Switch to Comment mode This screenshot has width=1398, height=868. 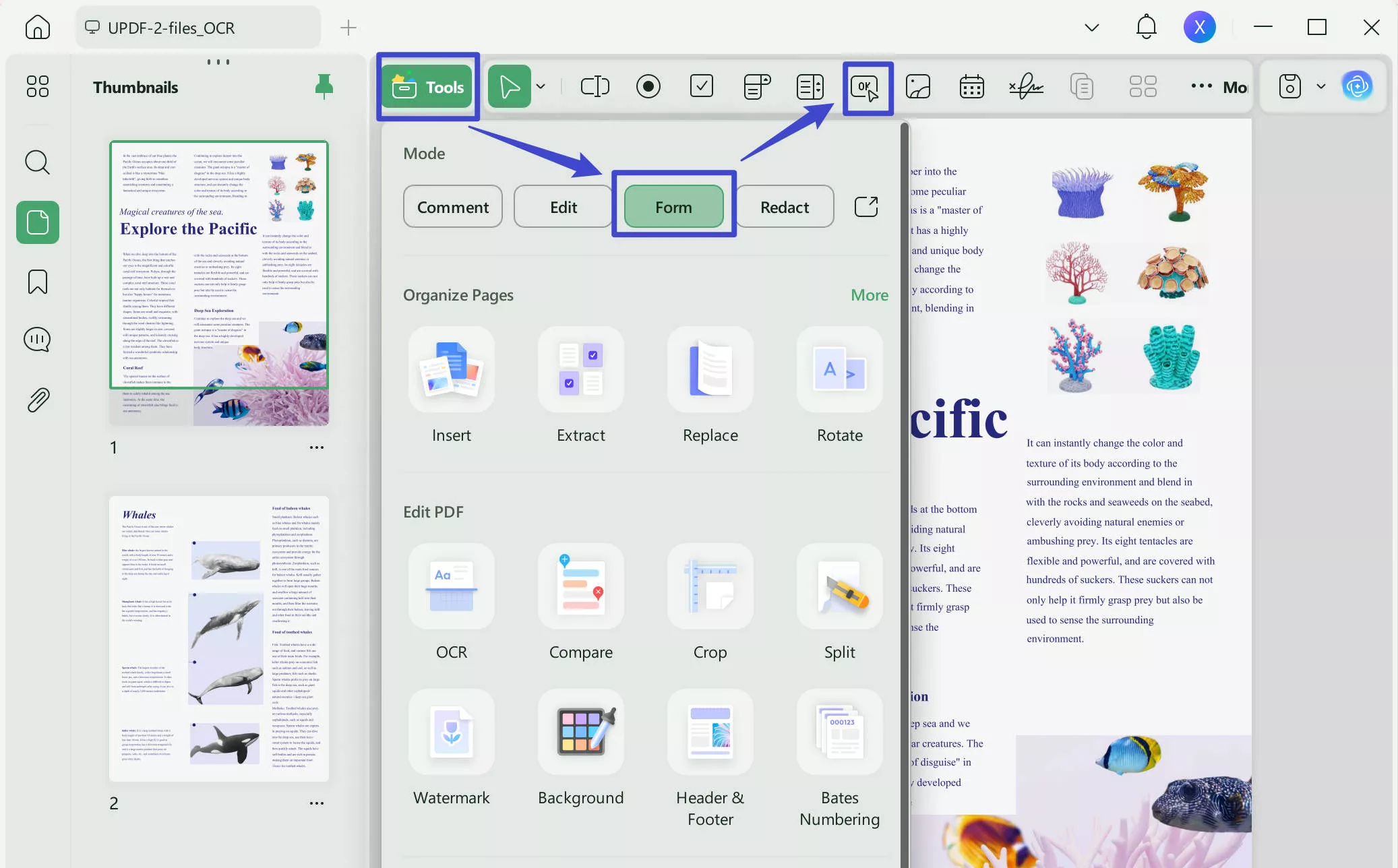coord(452,207)
